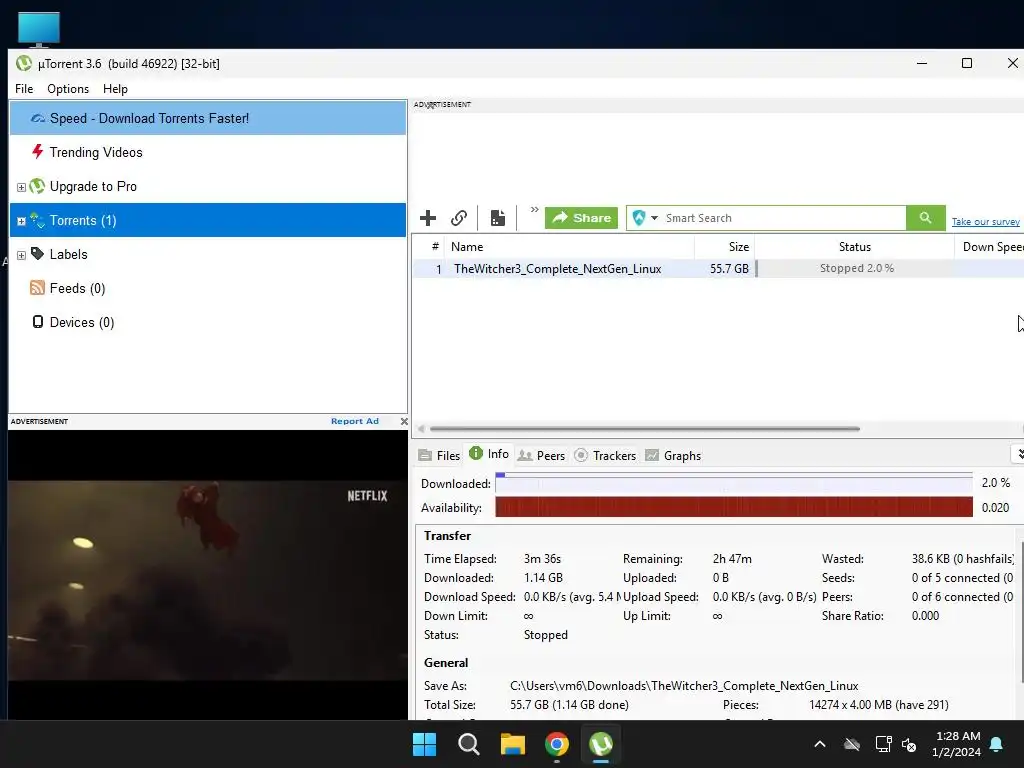
Task: Open the File menu
Action: [x=24, y=89]
